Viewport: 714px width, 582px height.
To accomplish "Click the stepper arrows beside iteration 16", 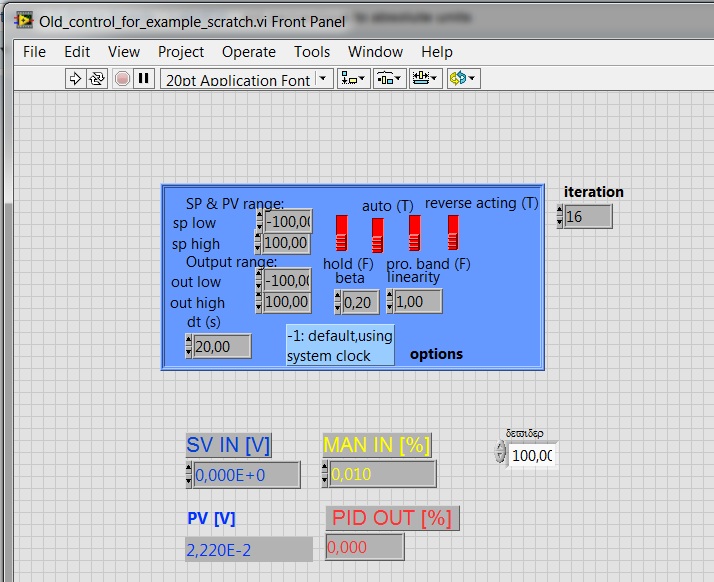I will 560,217.
